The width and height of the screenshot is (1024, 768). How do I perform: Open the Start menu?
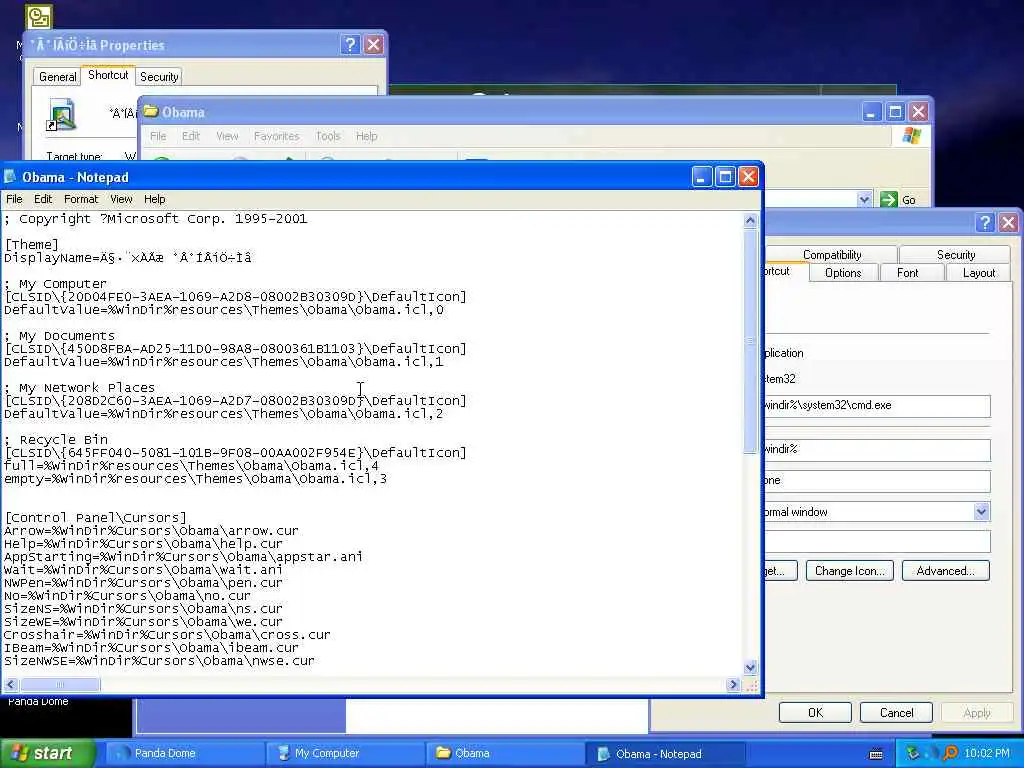tap(48, 753)
